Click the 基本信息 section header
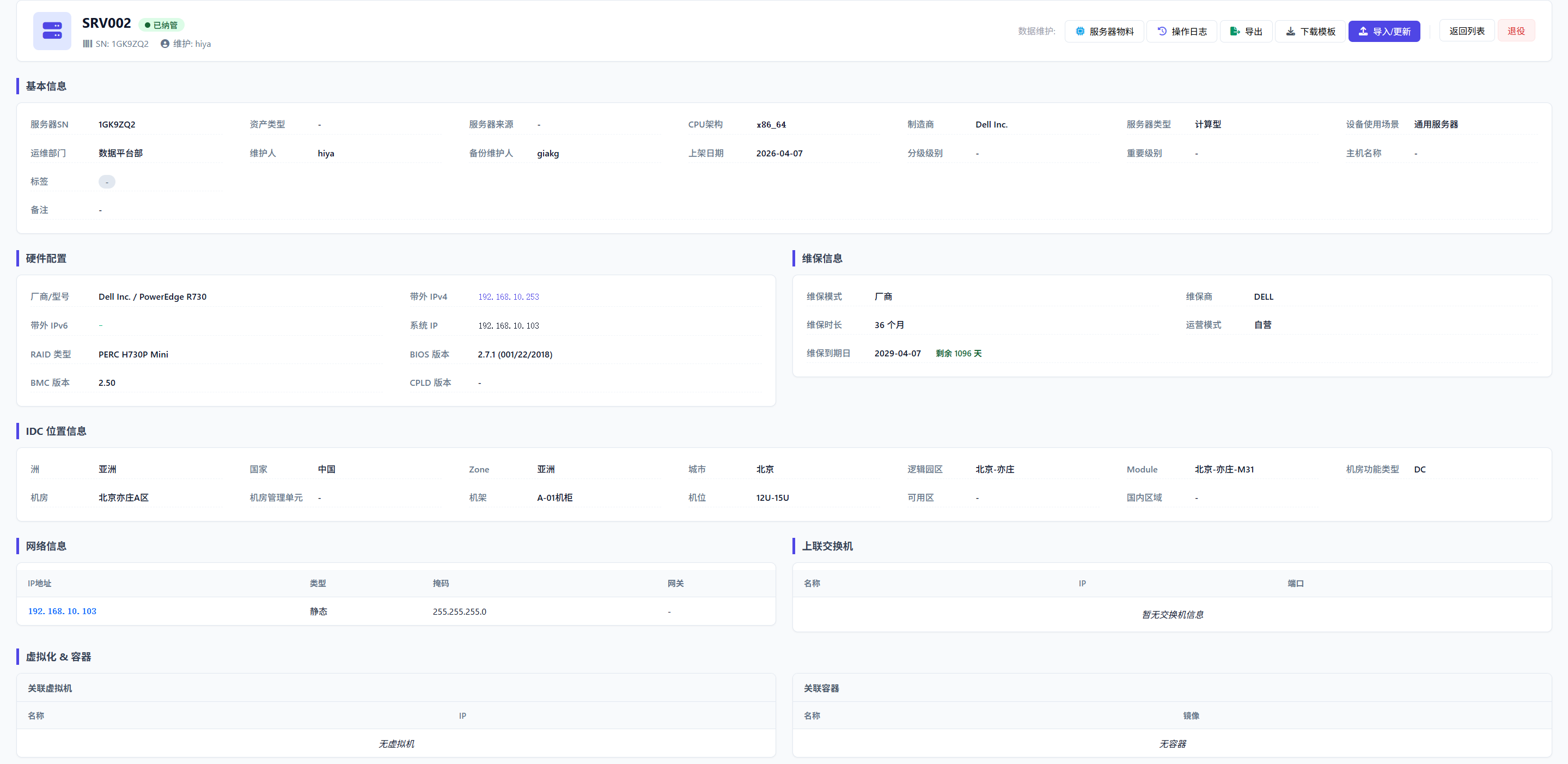 pyautogui.click(x=46, y=86)
